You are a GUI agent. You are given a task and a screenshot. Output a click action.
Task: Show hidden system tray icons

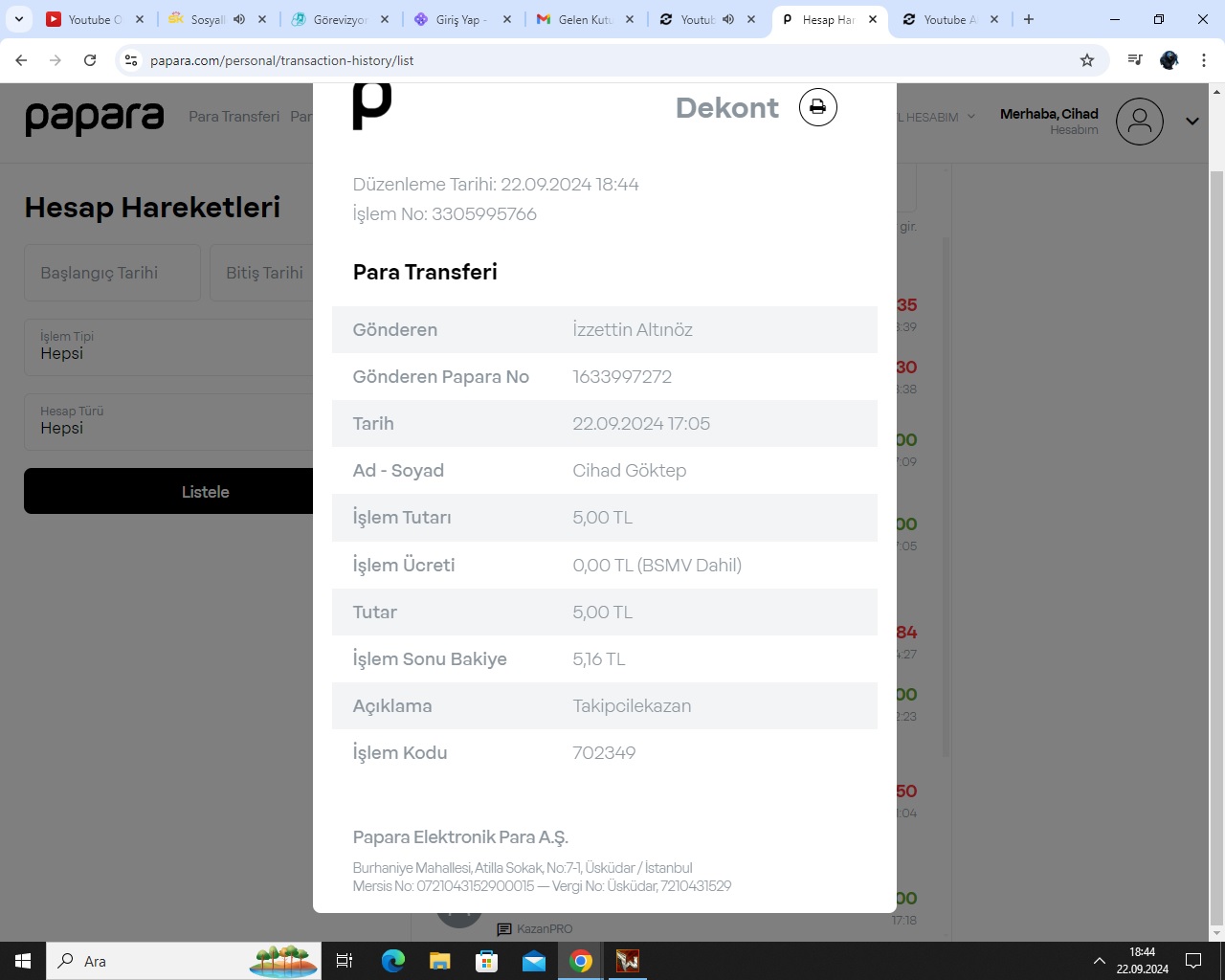(x=1100, y=961)
